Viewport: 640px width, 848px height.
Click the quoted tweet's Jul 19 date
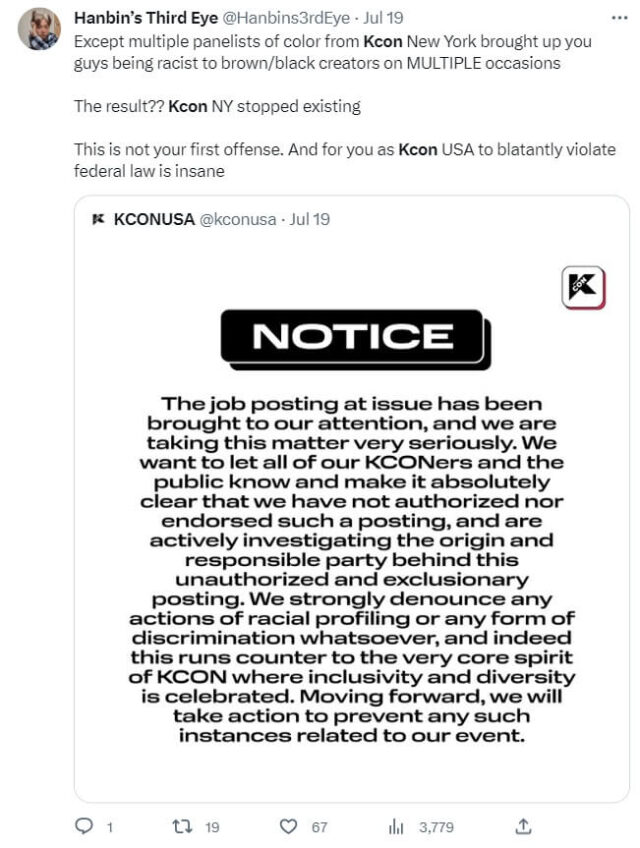tap(309, 219)
